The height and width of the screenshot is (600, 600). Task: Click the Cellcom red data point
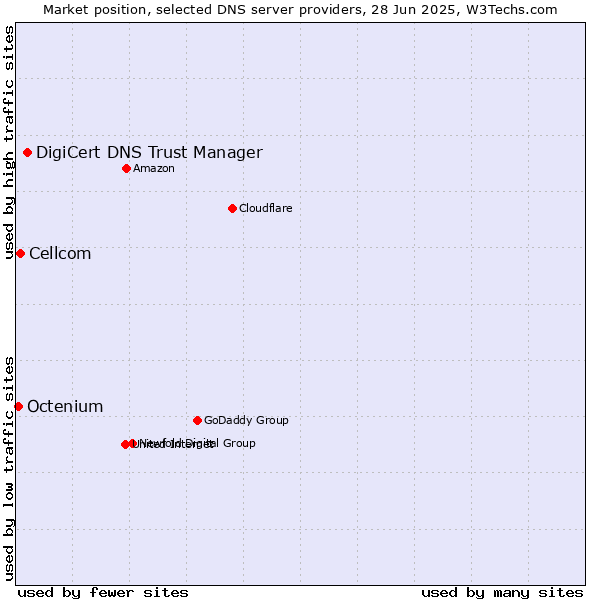(x=21, y=254)
